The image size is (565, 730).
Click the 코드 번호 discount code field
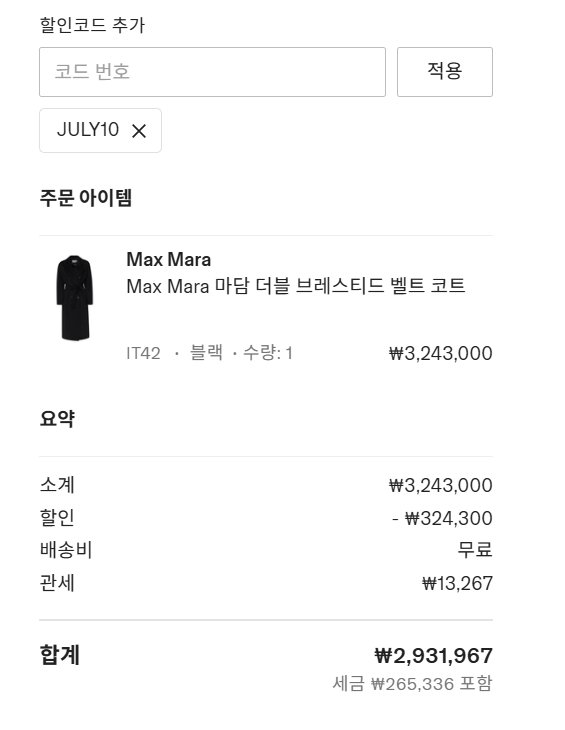pyautogui.click(x=212, y=72)
